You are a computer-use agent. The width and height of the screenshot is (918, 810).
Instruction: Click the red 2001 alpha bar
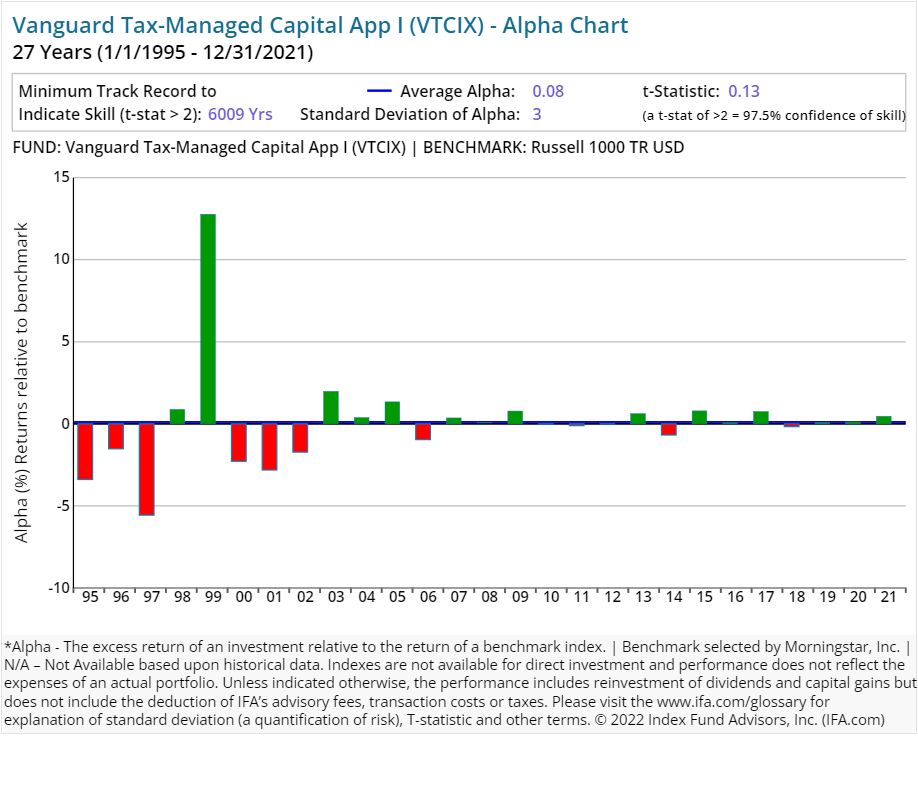[x=269, y=447]
